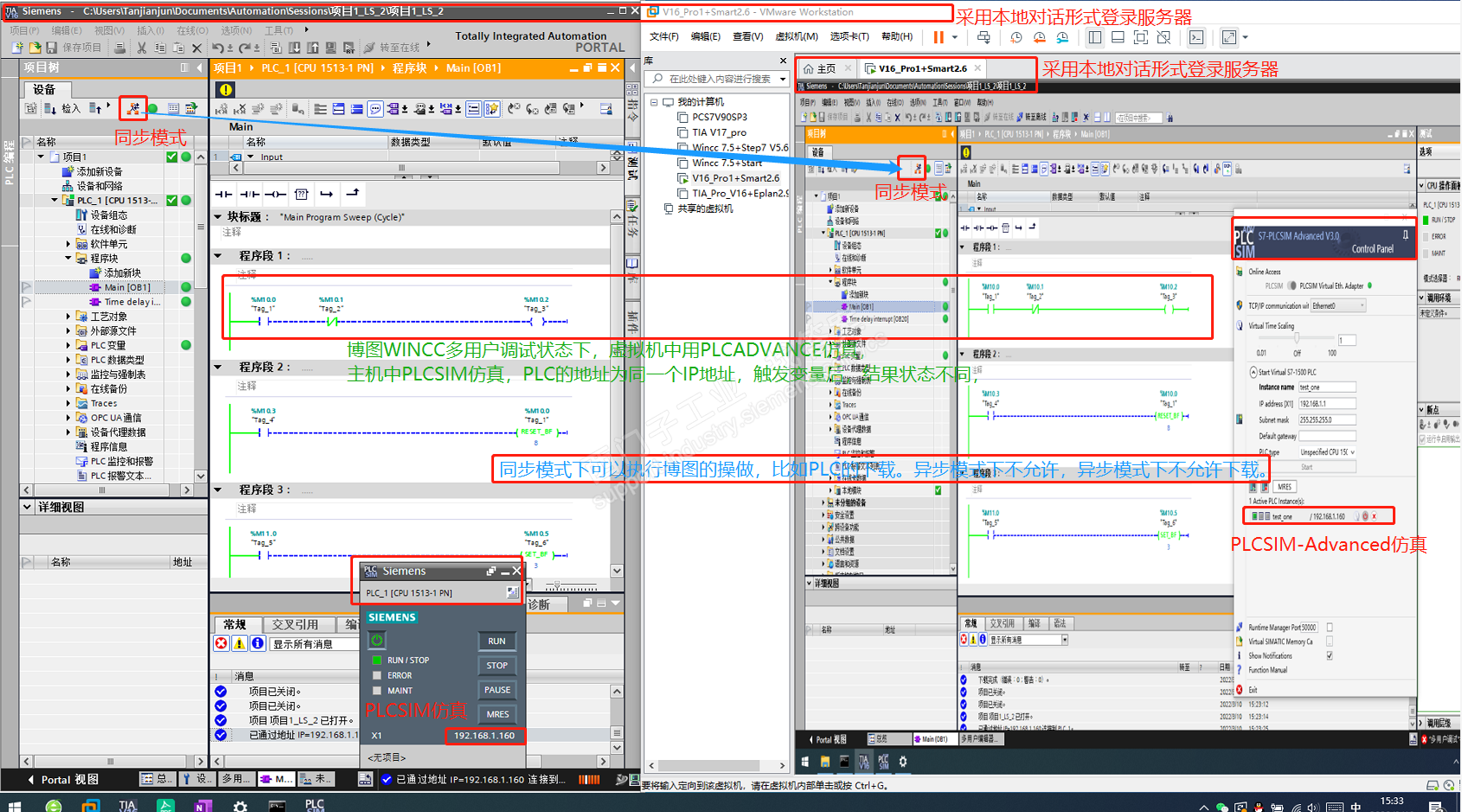Image resolution: width=1462 pixels, height=812 pixels.
Task: Open settings gear in Windows taskbar
Action: [240, 805]
